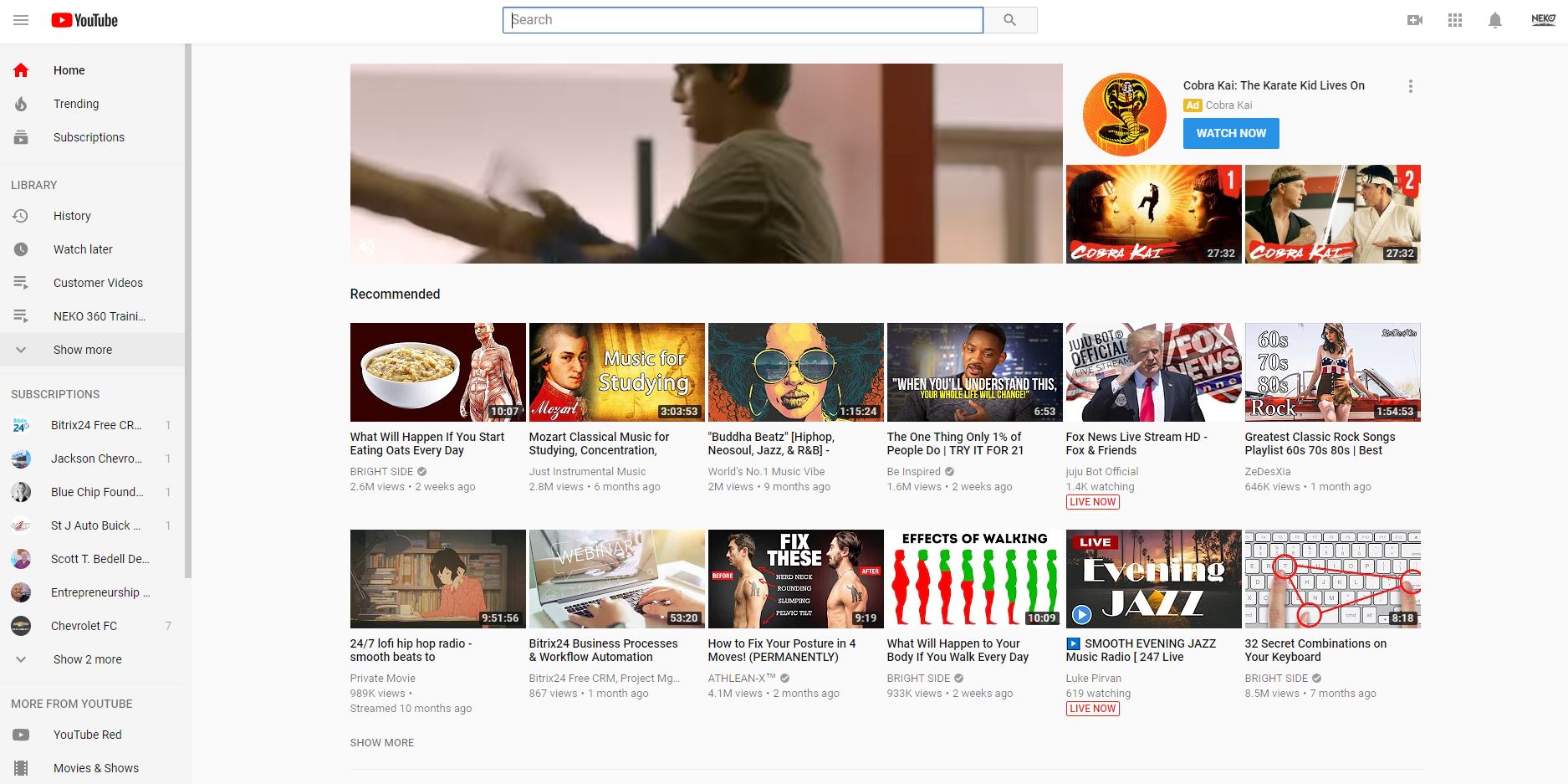Click the History clock icon

[x=21, y=216]
